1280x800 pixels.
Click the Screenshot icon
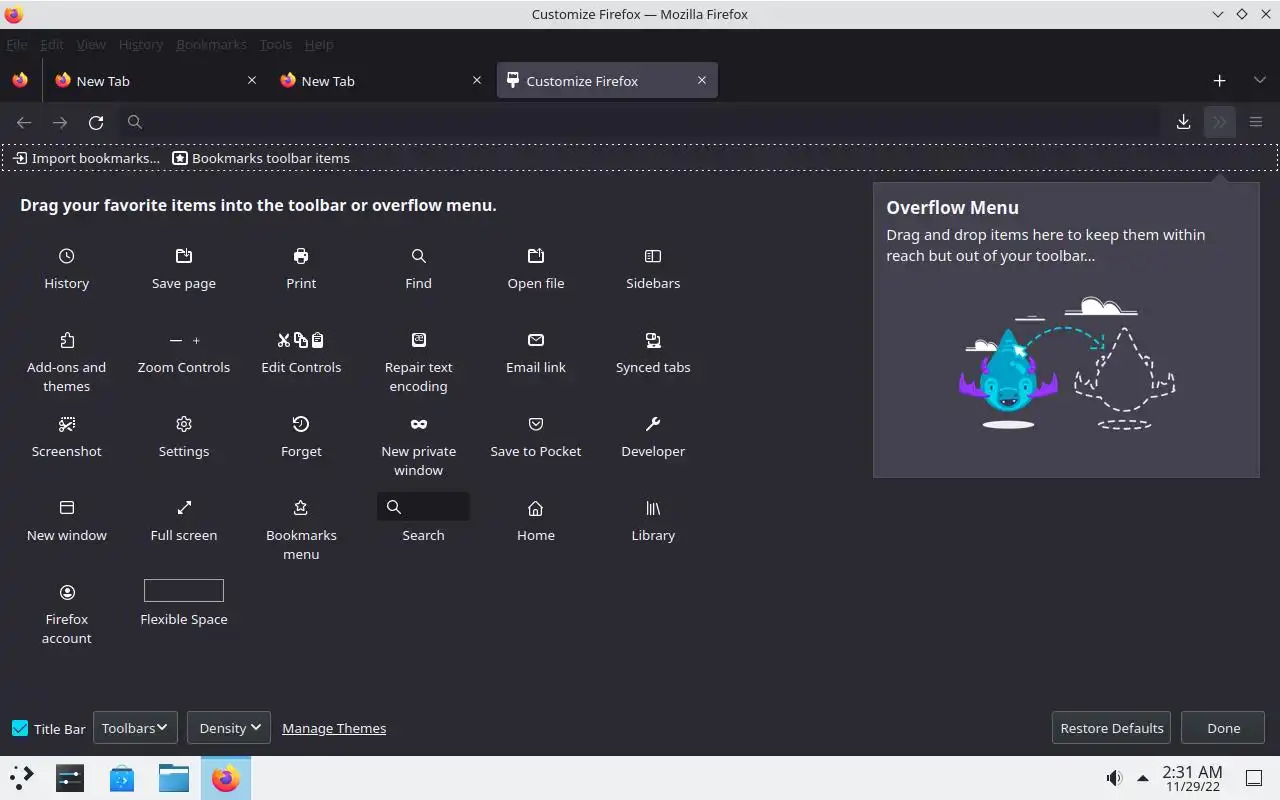point(66,424)
